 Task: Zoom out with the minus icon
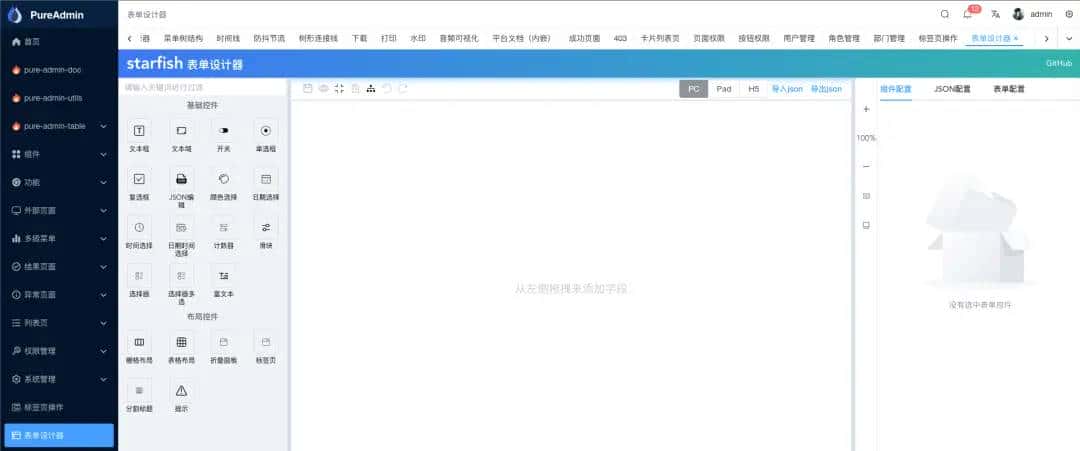[866, 167]
